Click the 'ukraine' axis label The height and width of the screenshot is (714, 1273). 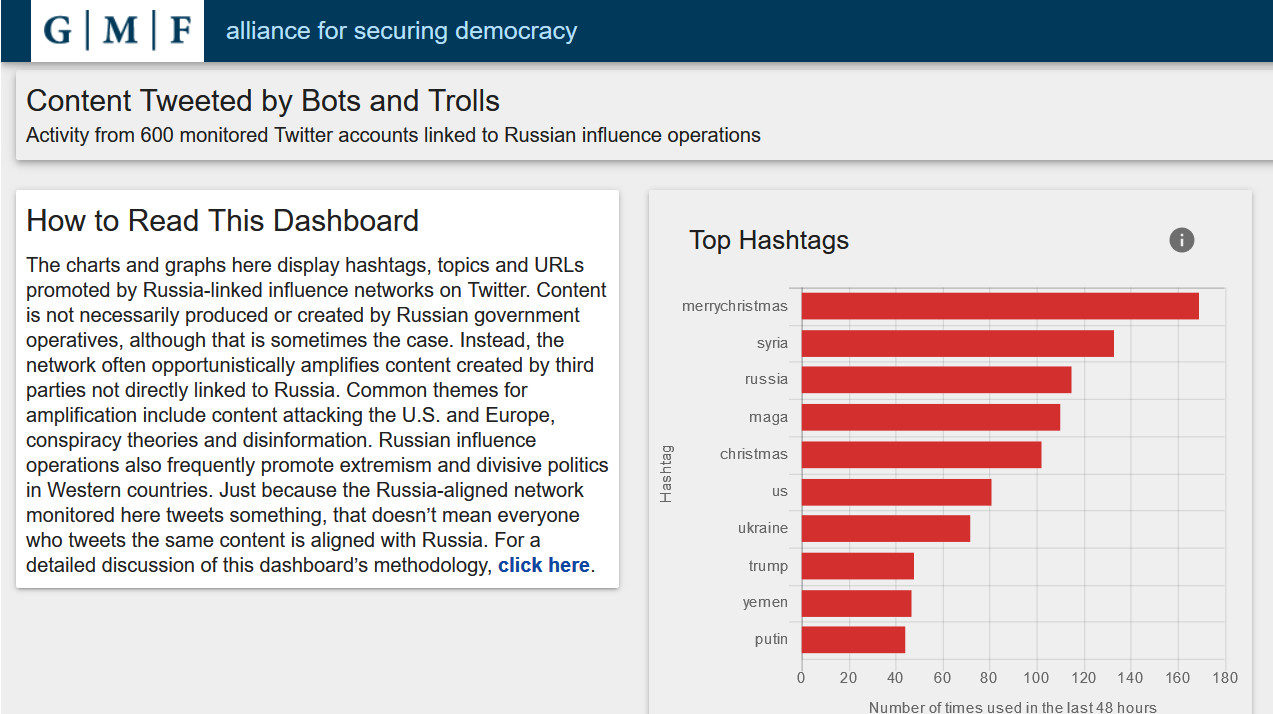pyautogui.click(x=763, y=528)
